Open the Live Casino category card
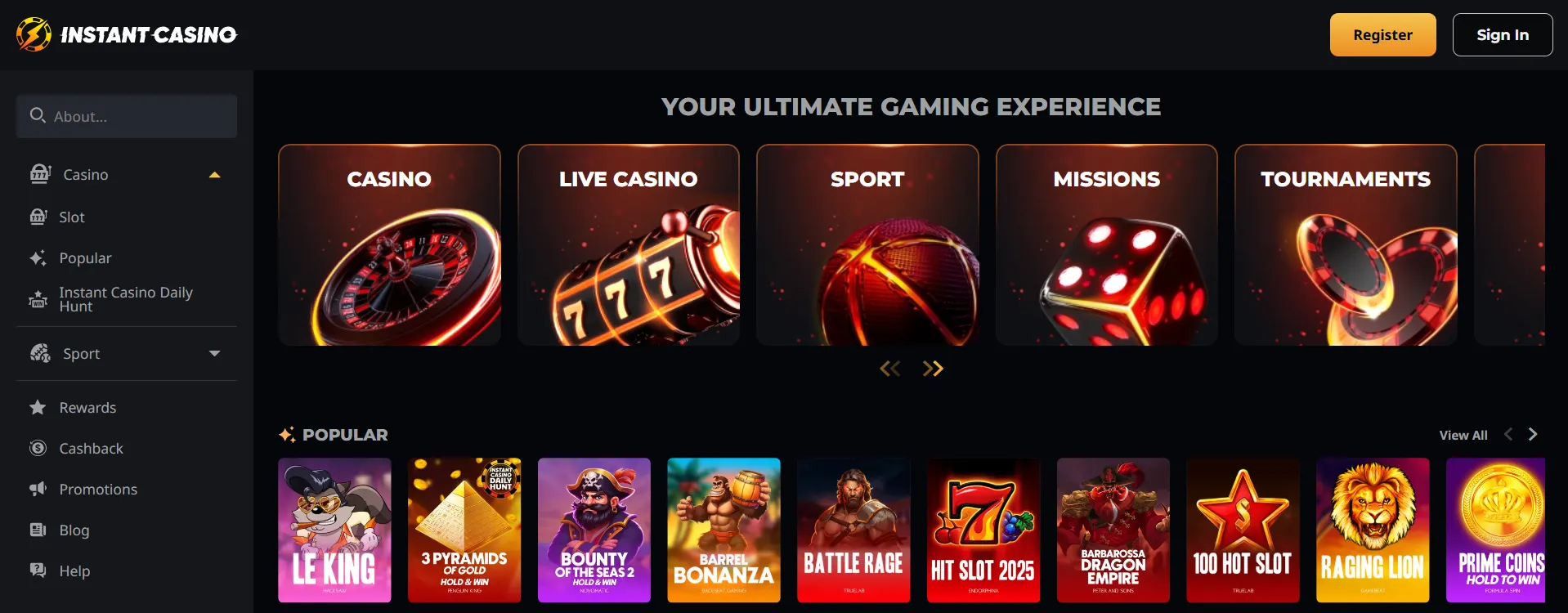The width and height of the screenshot is (1568, 613). [629, 245]
